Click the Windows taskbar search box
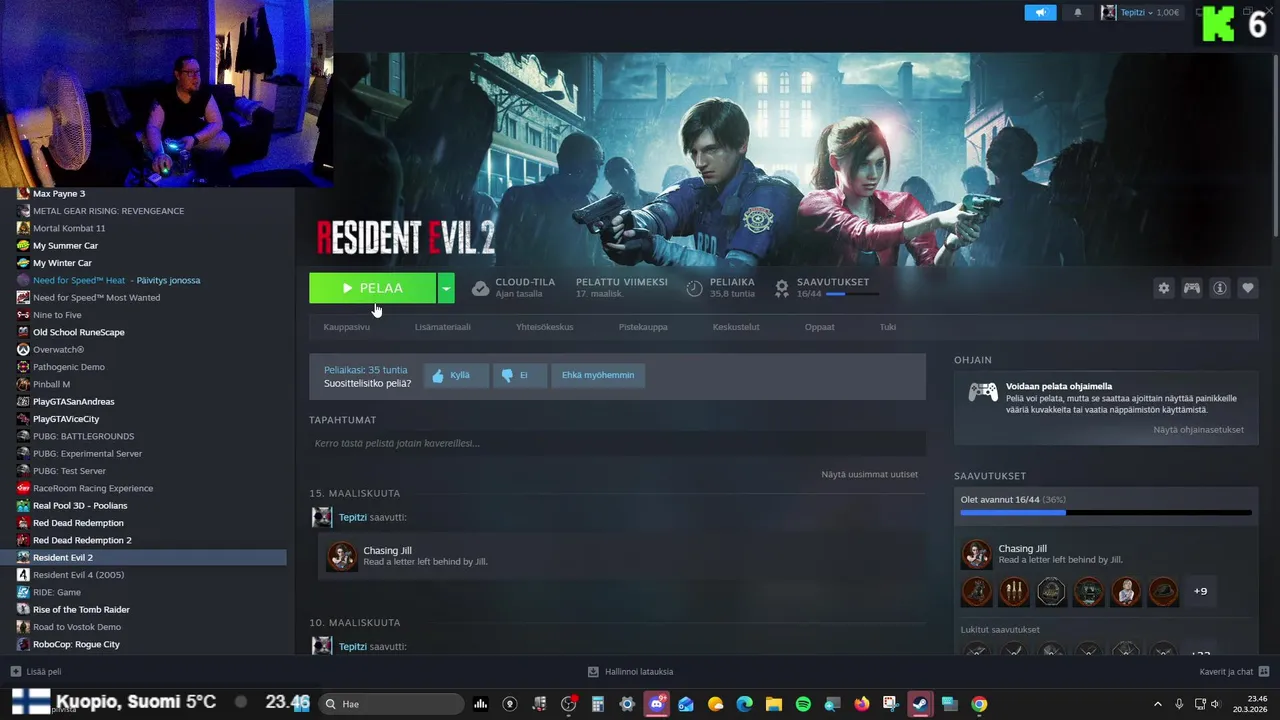This screenshot has height=720, width=1280. tap(392, 704)
